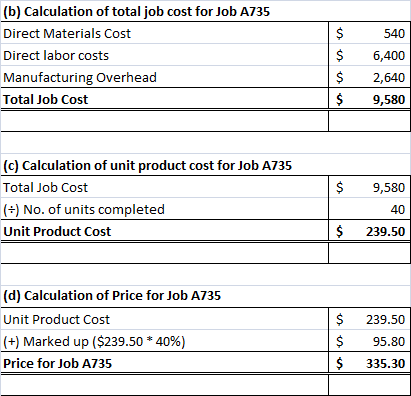Select the bold 9,580 total cell
This screenshot has height=396, width=411.
point(369,99)
